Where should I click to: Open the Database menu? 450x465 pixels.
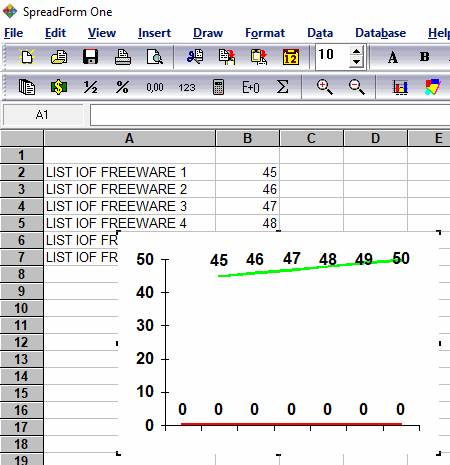point(381,33)
